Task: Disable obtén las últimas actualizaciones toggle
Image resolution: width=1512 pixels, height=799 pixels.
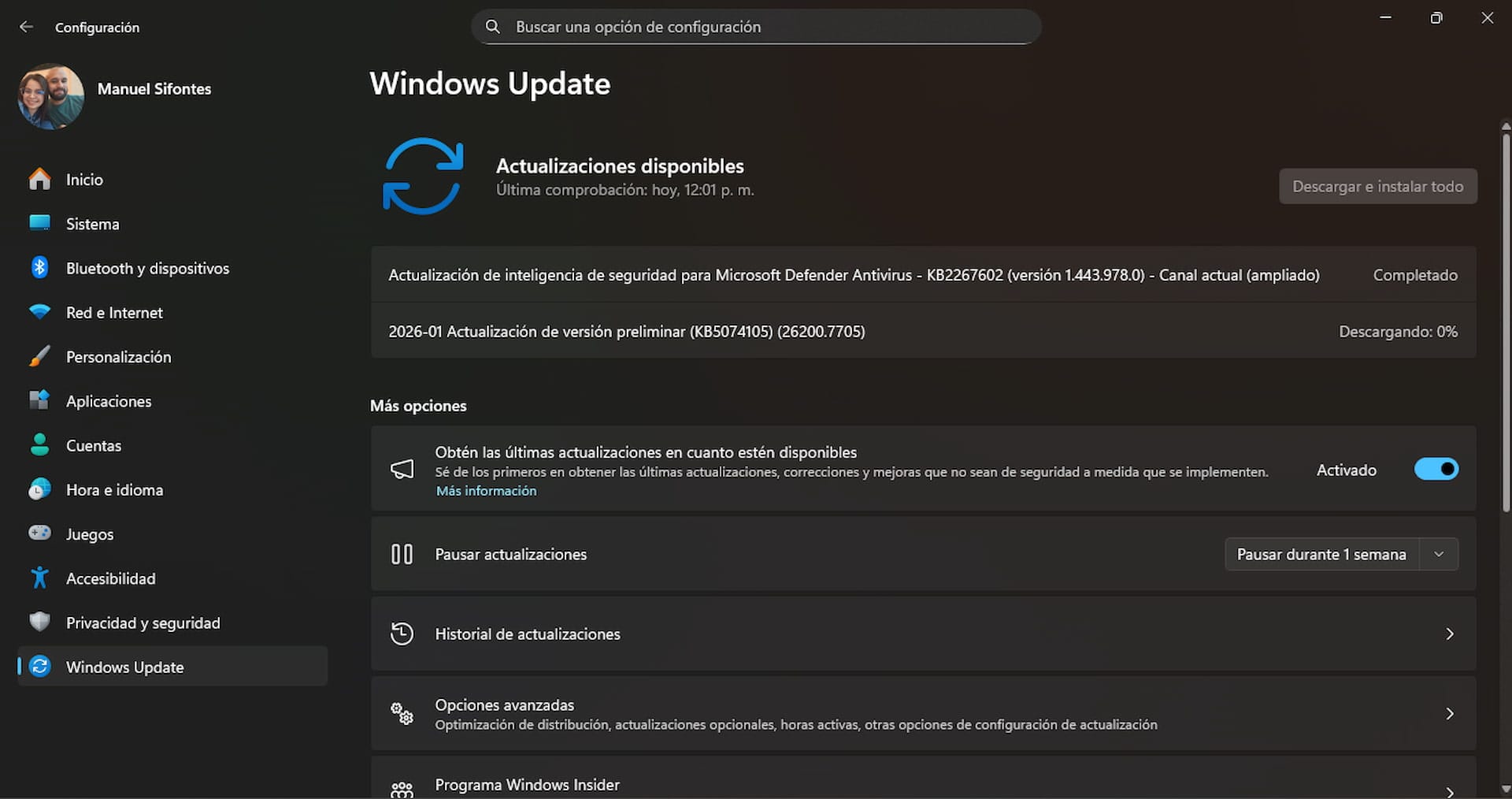Action: (x=1436, y=469)
